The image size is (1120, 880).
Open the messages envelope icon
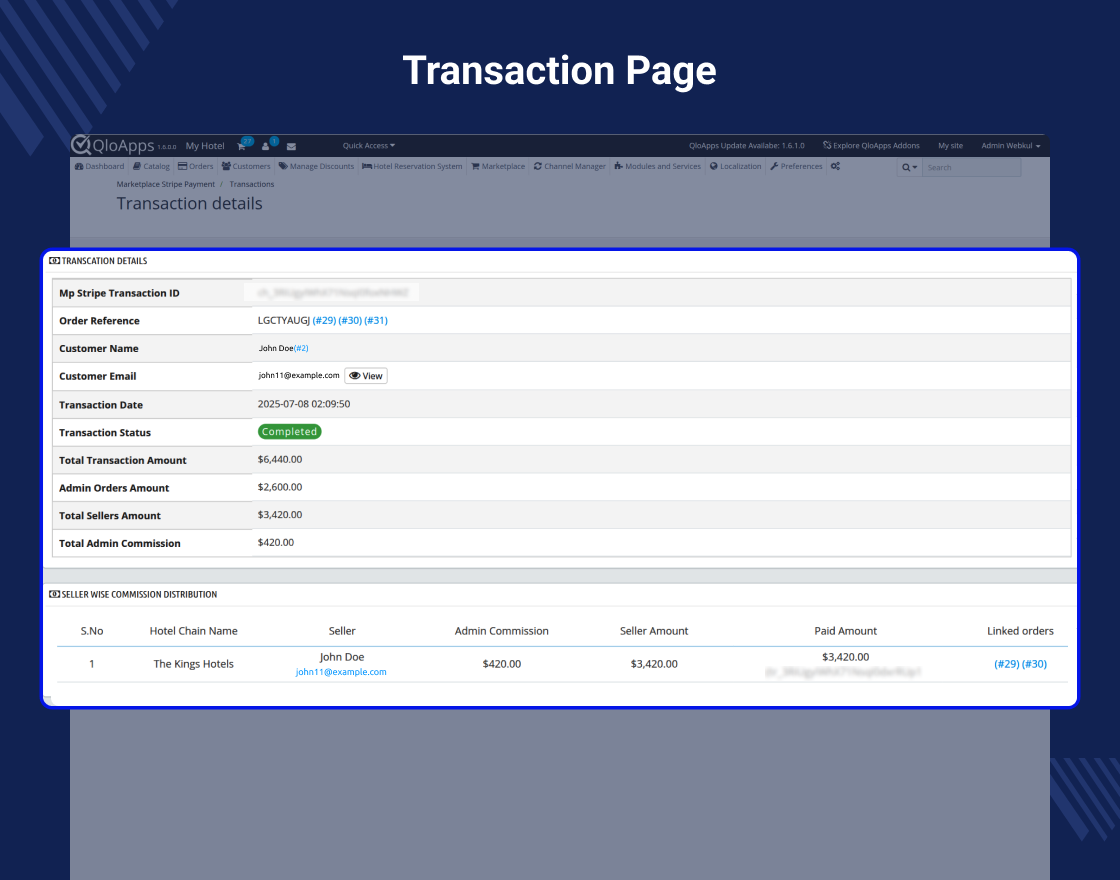point(291,146)
